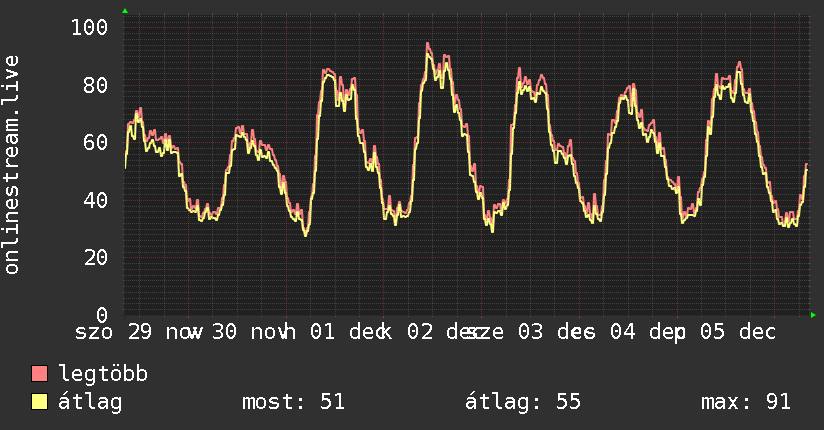Click the green arrow ending the x-axis
This screenshot has width=824, height=430.
pyautogui.click(x=813, y=315)
